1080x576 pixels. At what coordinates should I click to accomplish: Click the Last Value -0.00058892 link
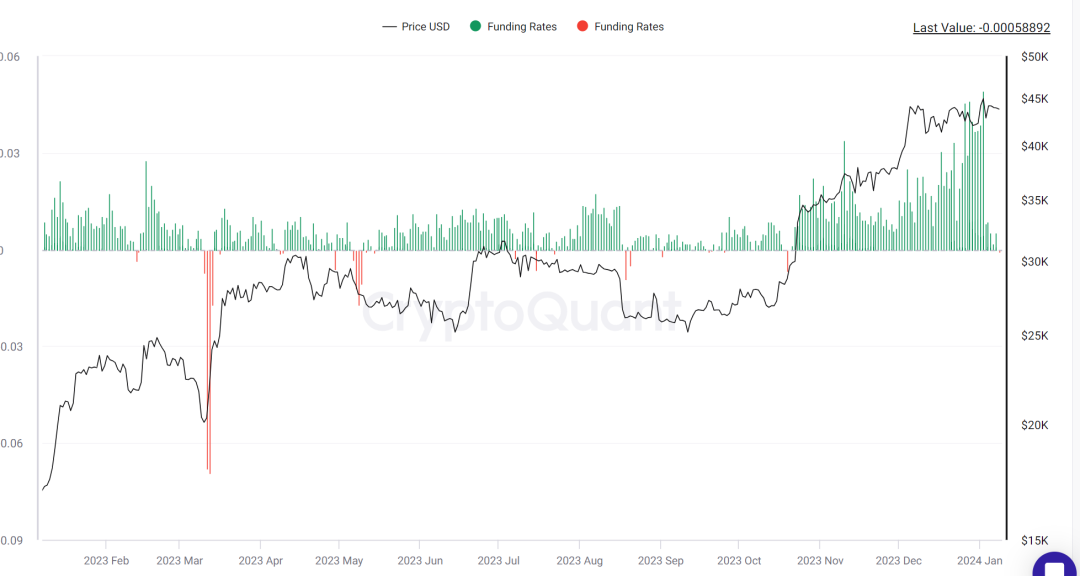pyautogui.click(x=982, y=28)
